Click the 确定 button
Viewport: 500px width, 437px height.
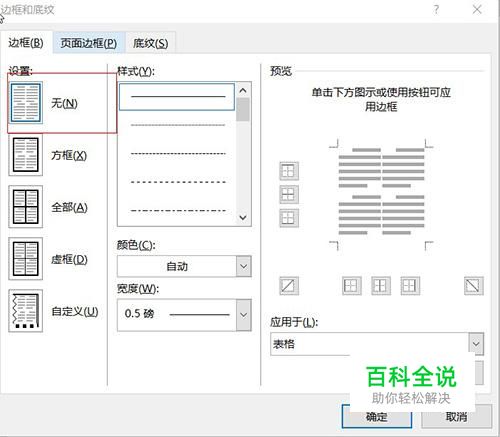coord(377,416)
